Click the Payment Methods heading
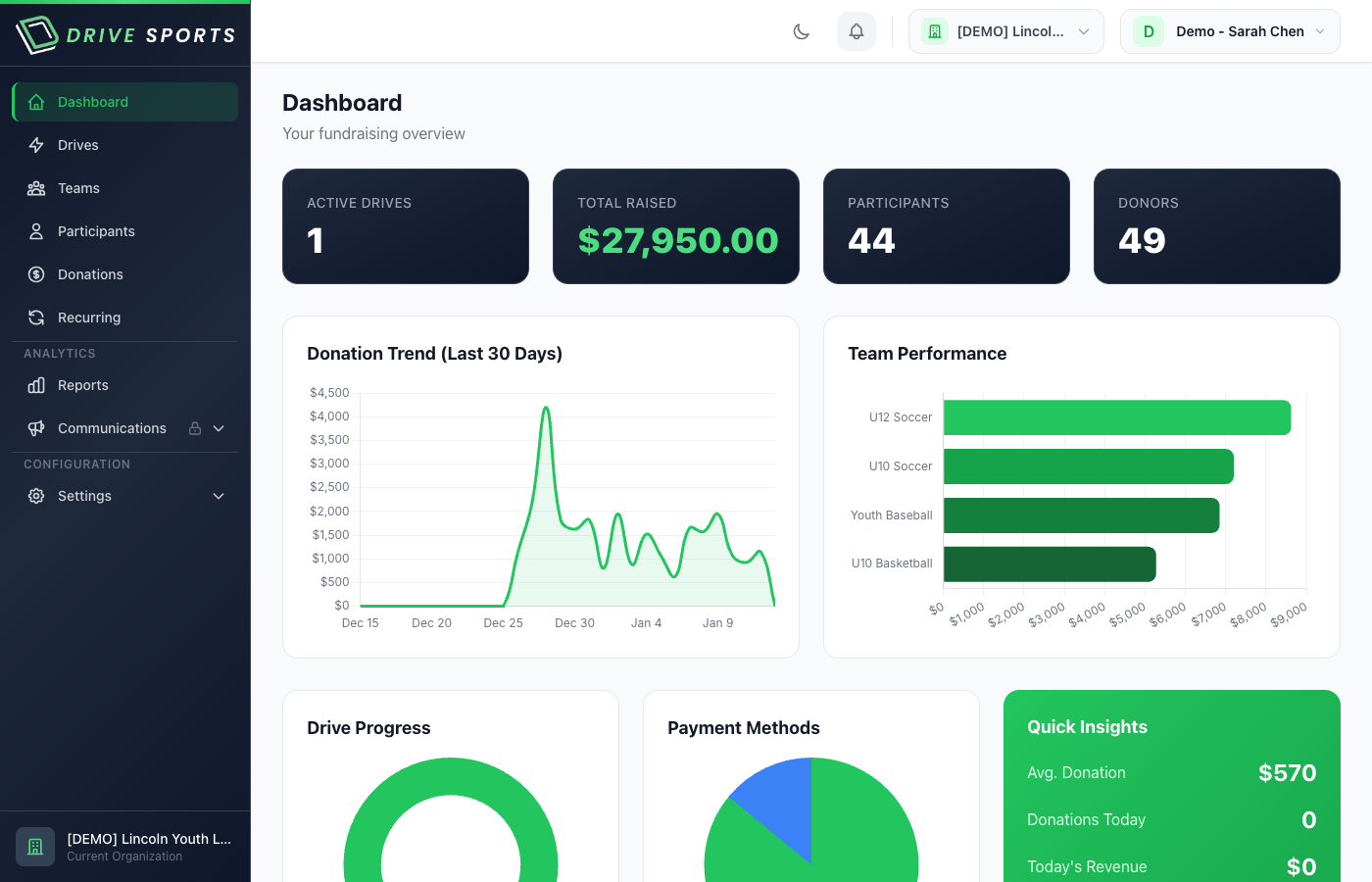Image resolution: width=1372 pixels, height=882 pixels. point(744,728)
